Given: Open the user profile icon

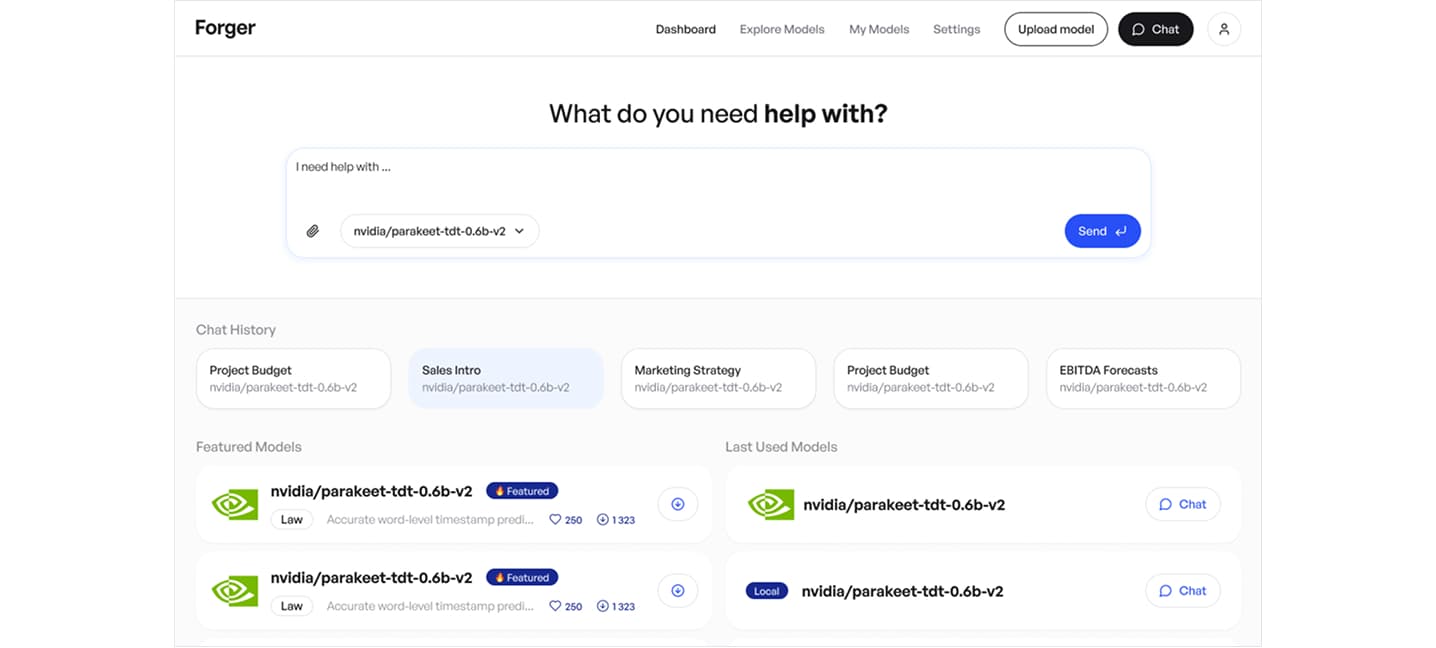Looking at the screenshot, I should click(x=1224, y=29).
